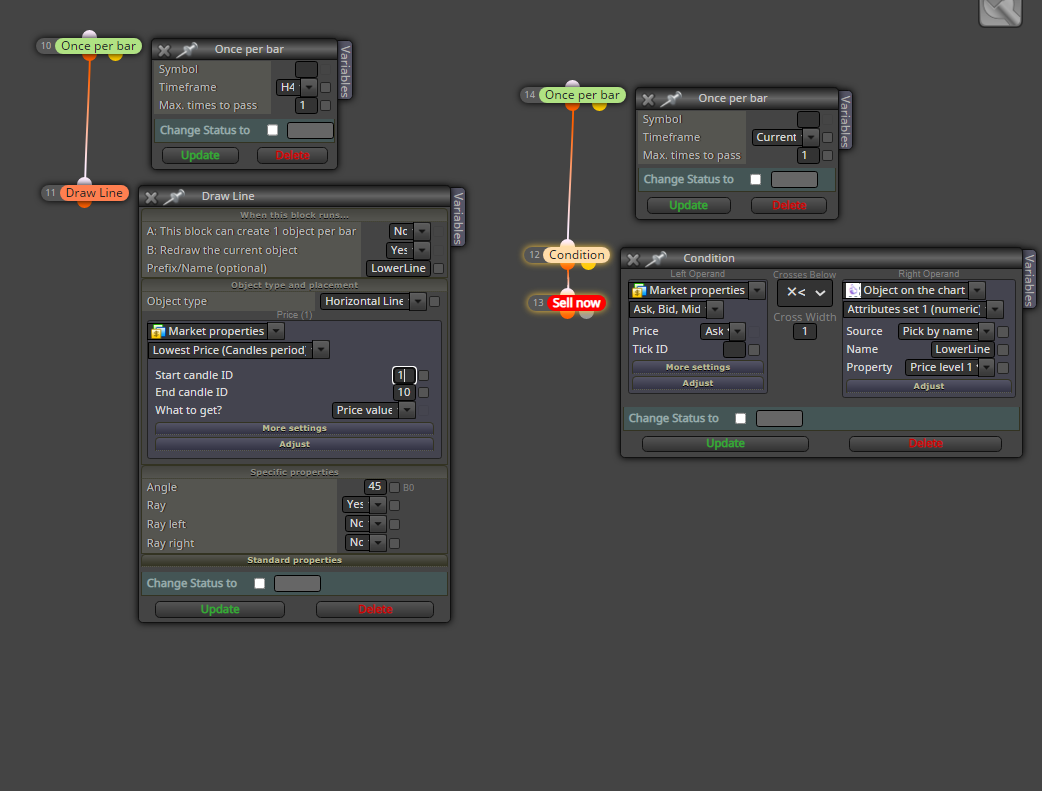The width and height of the screenshot is (1042, 791).
Task: Click the status color field in H4 Once per bar
Action: 310,130
